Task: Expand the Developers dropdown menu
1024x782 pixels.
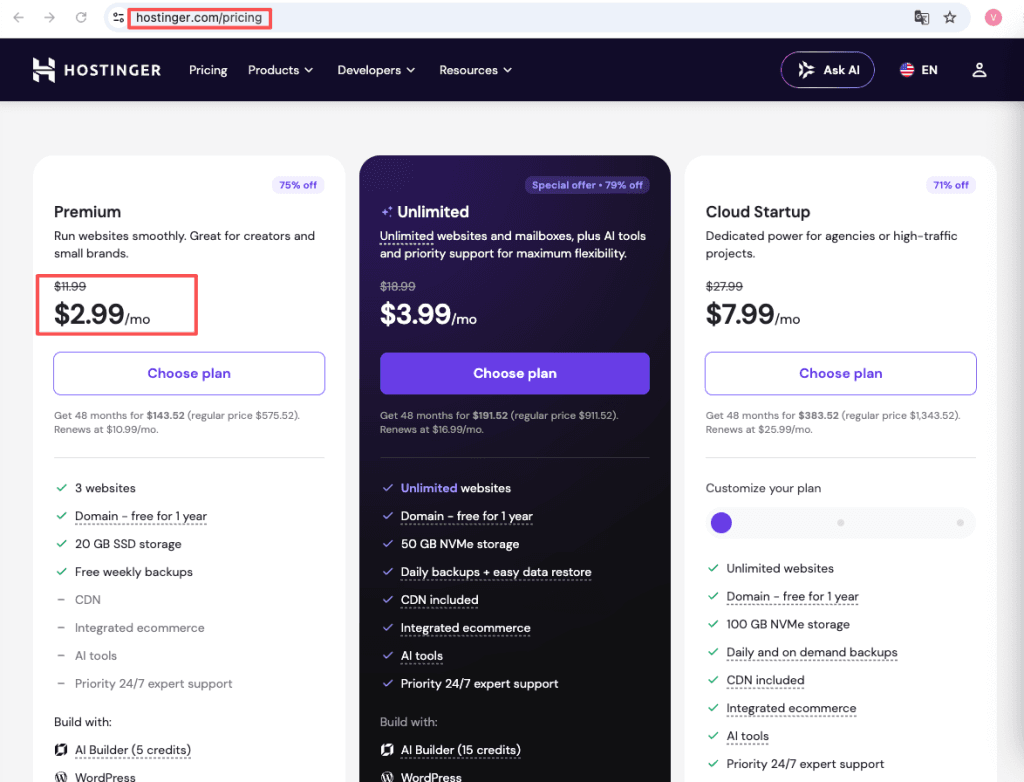Action: click(x=376, y=70)
